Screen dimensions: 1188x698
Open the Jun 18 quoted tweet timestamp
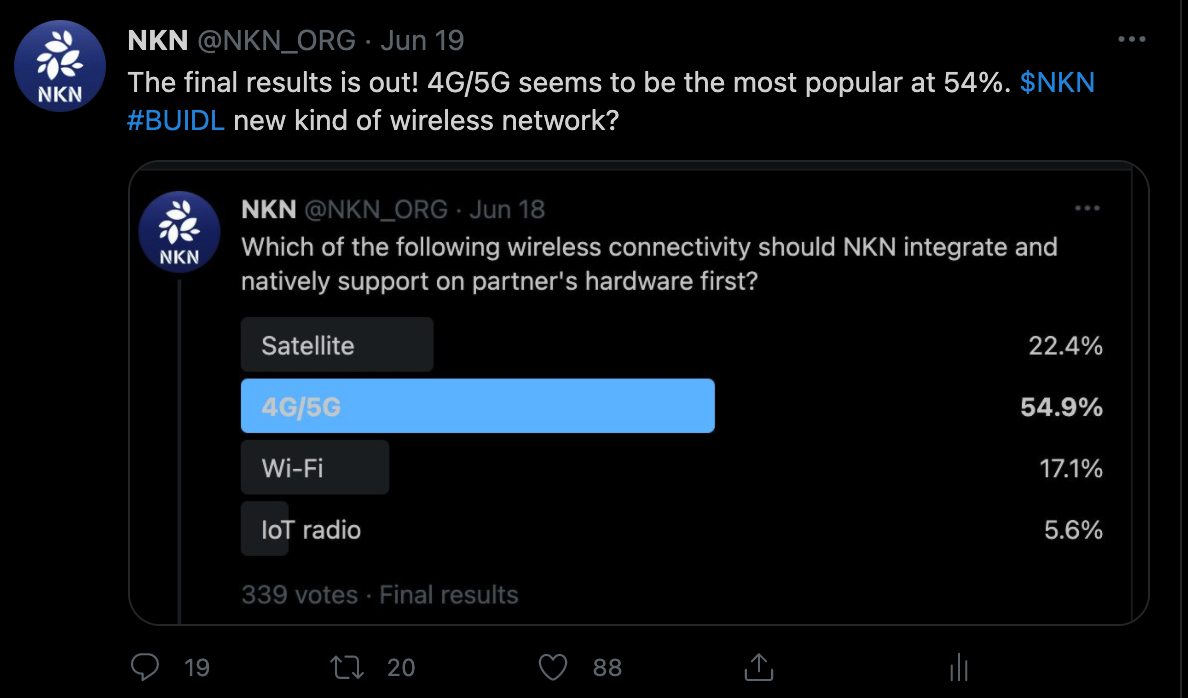coord(507,209)
